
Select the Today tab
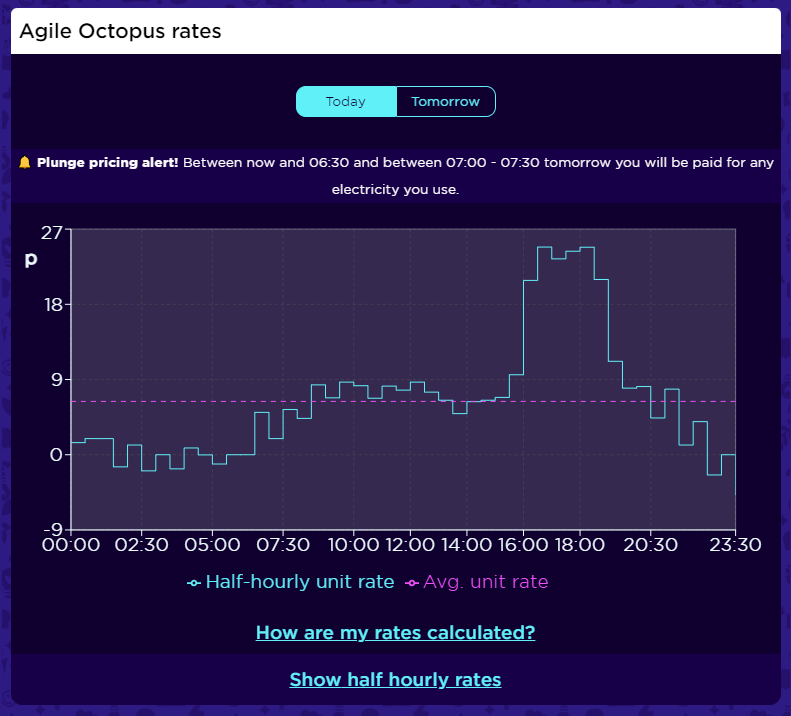coord(346,101)
